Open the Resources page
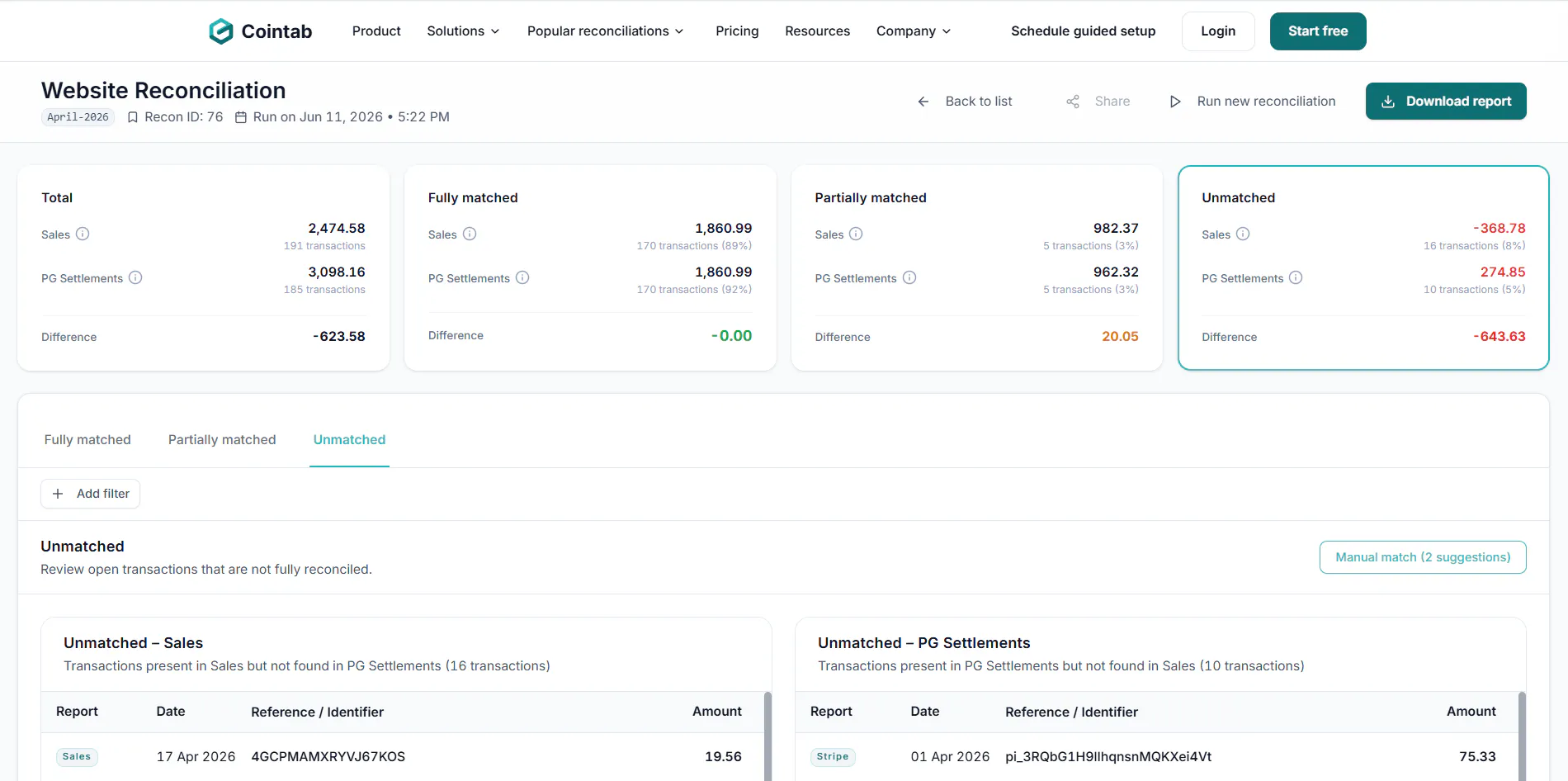This screenshot has width=1568, height=781. 817,31
